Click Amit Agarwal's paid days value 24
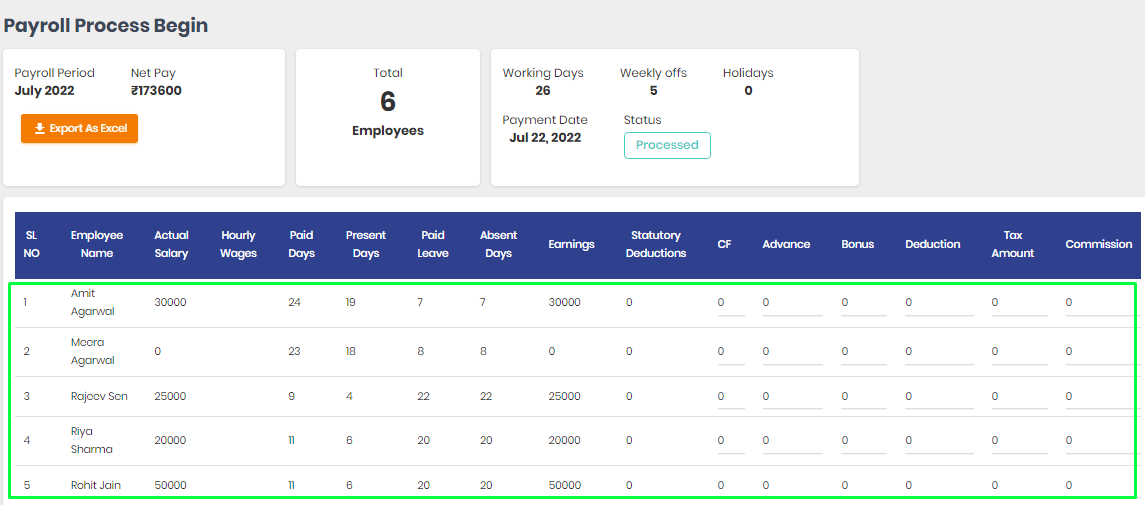Viewport: 1145px width, 505px height. [x=295, y=302]
